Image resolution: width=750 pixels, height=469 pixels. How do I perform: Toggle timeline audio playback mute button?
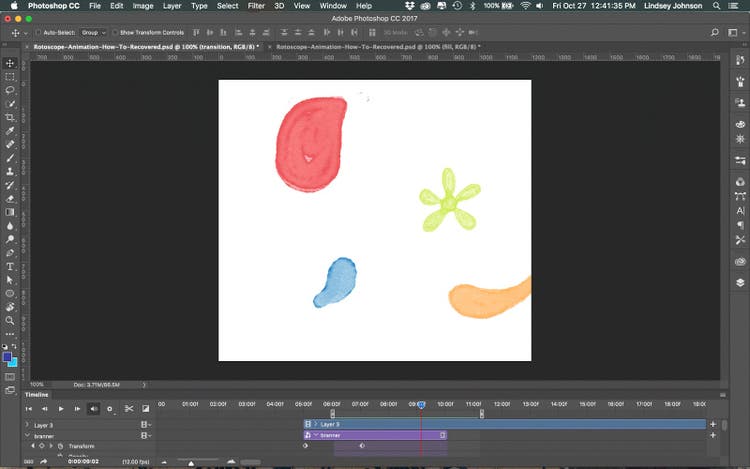[94, 409]
